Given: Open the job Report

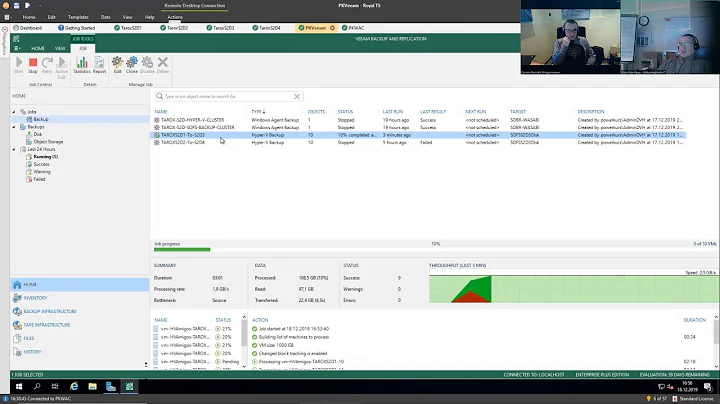Looking at the screenshot, I should pyautogui.click(x=99, y=65).
